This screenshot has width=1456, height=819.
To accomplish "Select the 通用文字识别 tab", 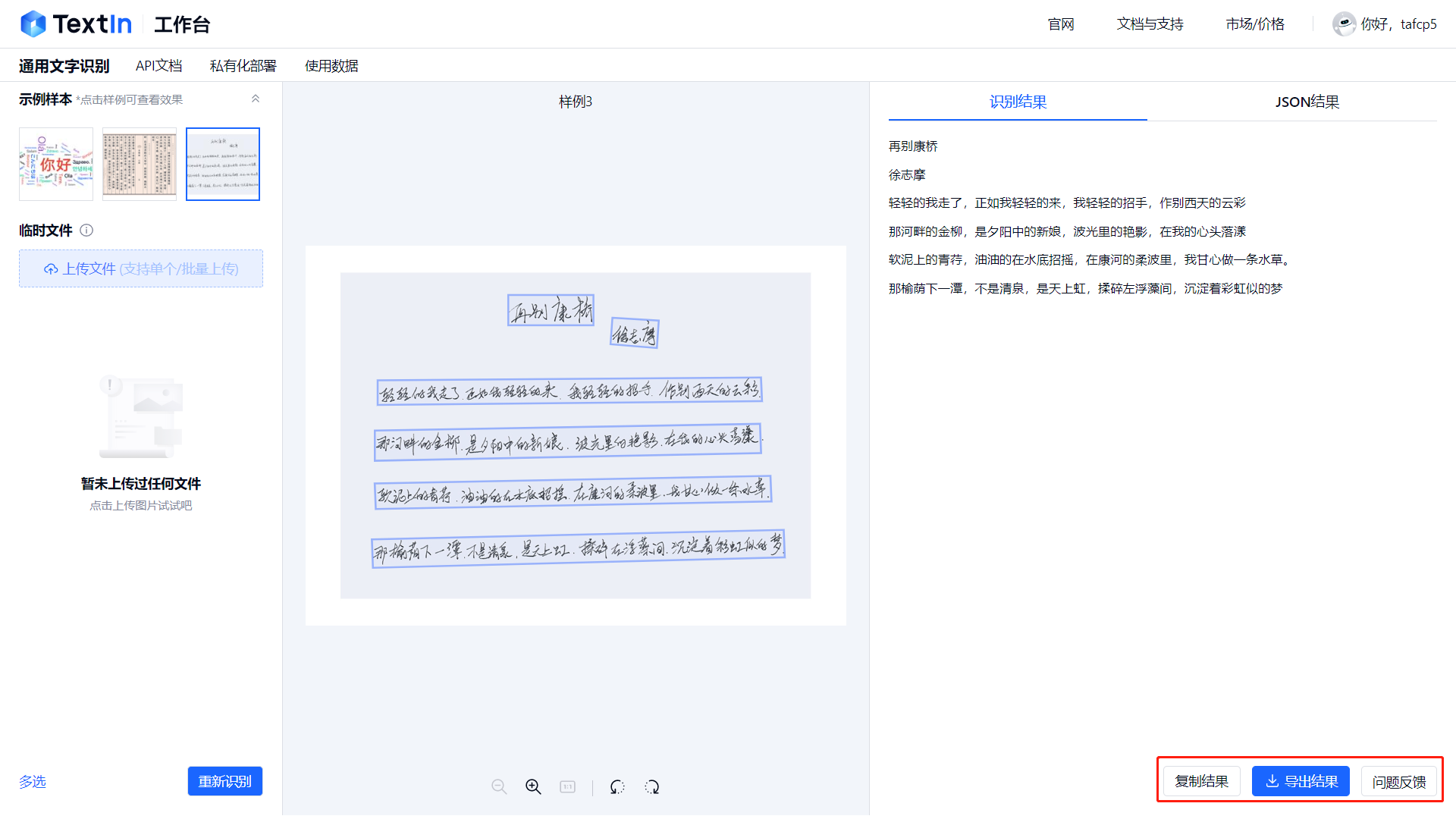I will pos(64,66).
